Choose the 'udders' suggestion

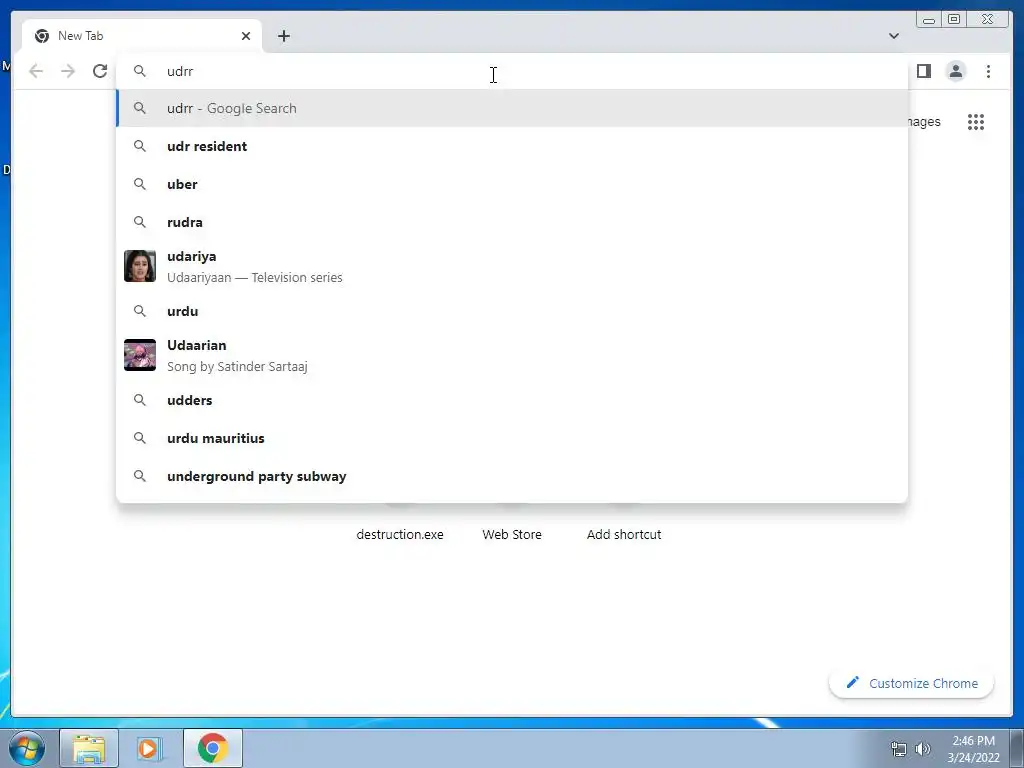tap(512, 400)
